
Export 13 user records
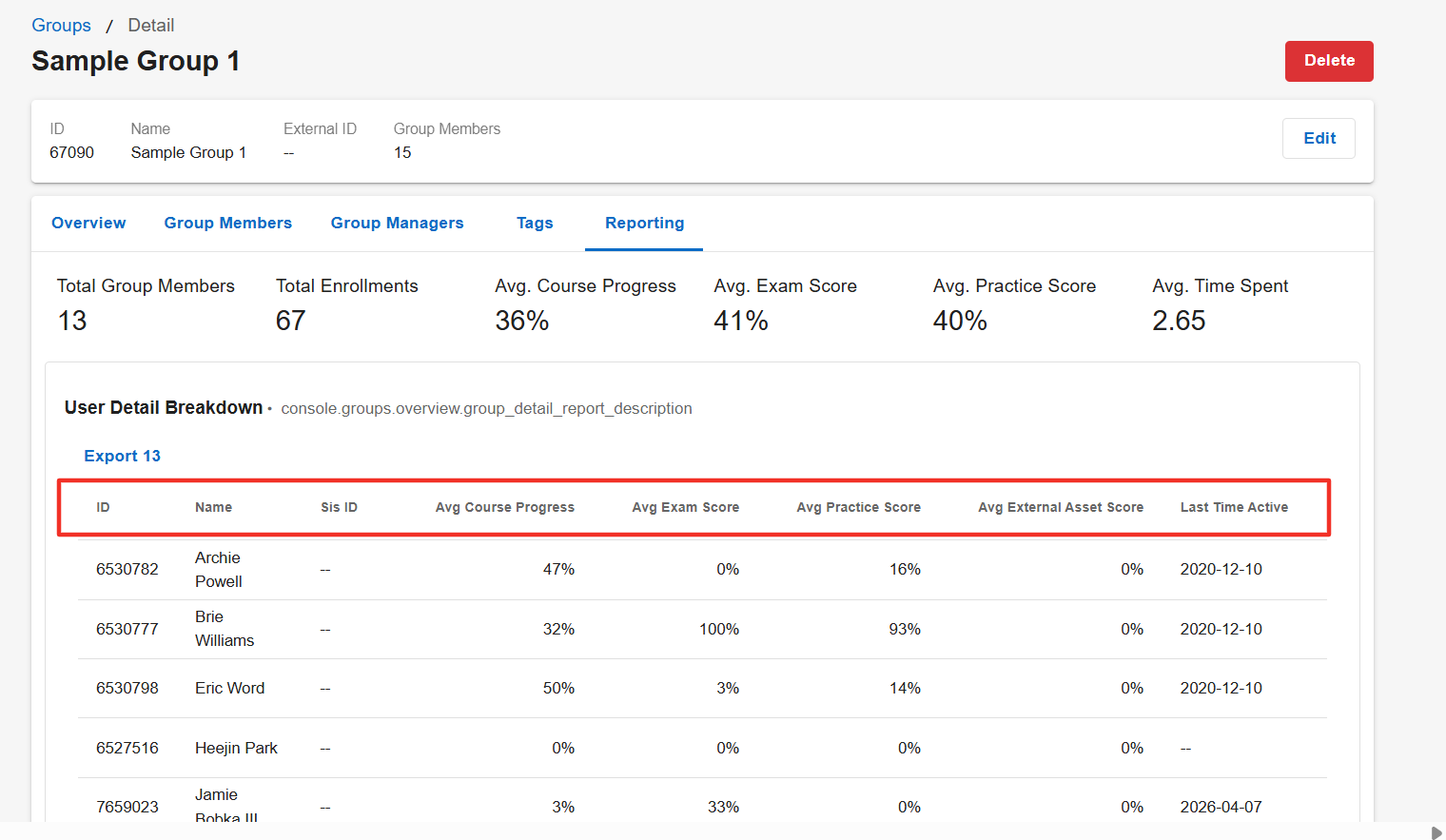[x=123, y=456]
